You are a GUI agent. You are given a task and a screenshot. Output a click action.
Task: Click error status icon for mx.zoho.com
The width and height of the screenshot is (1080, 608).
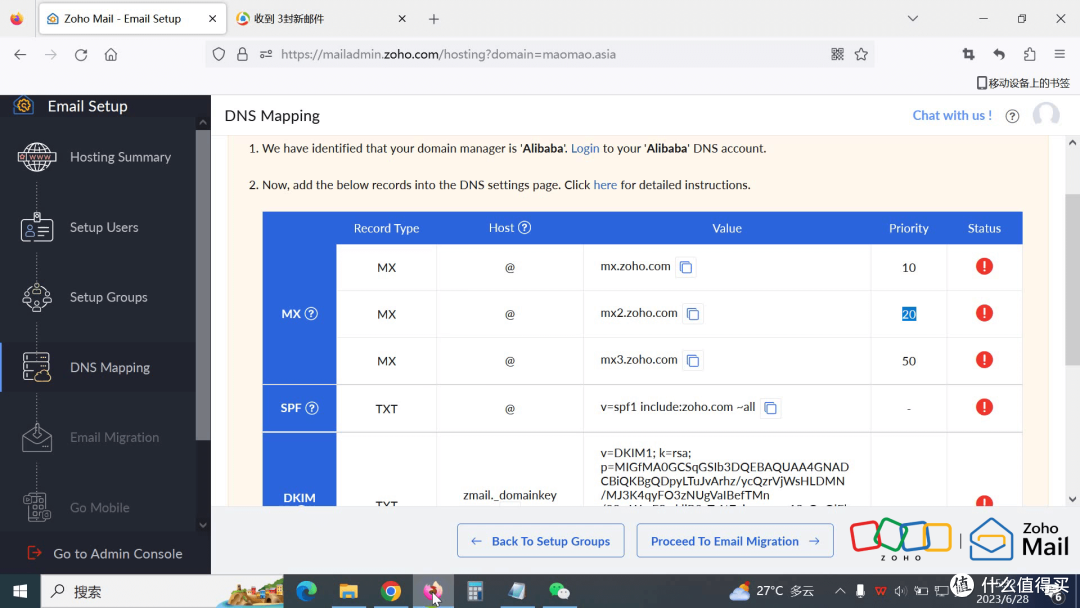coord(984,266)
